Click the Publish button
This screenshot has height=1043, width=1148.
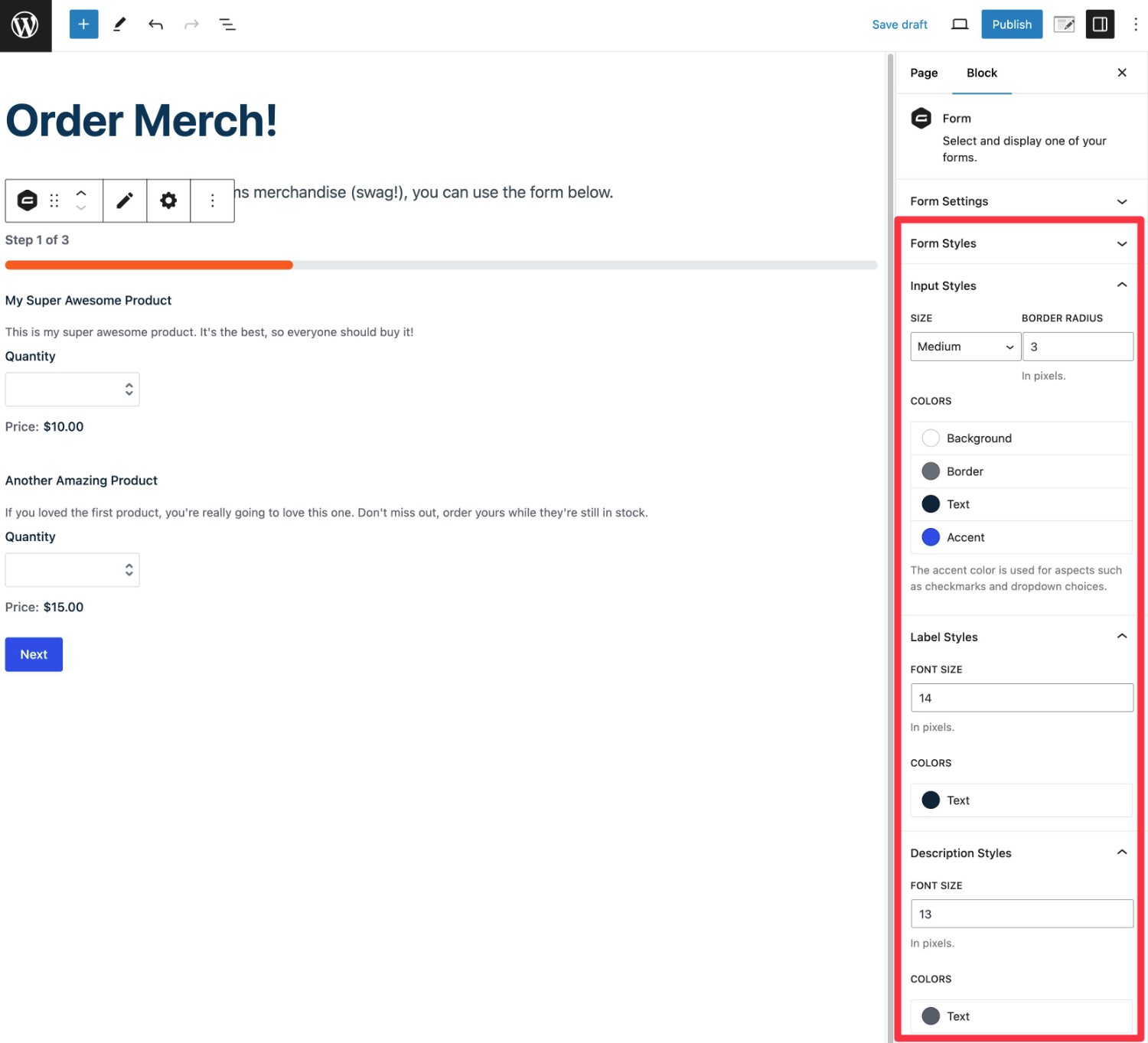(x=1011, y=24)
